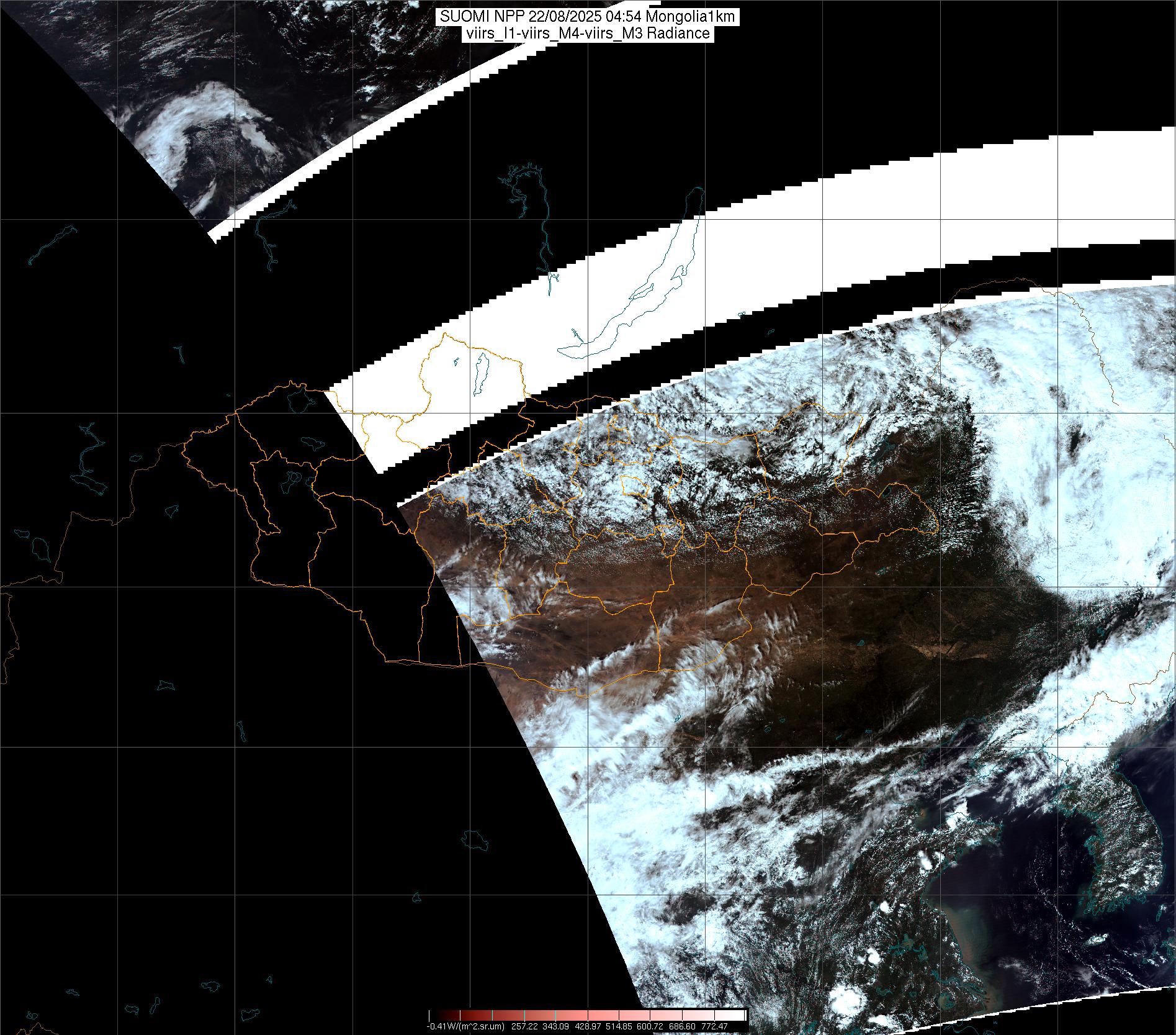This screenshot has width=1176, height=1035.
Task: Click the SUOMI NPP title text
Action: [483, 17]
